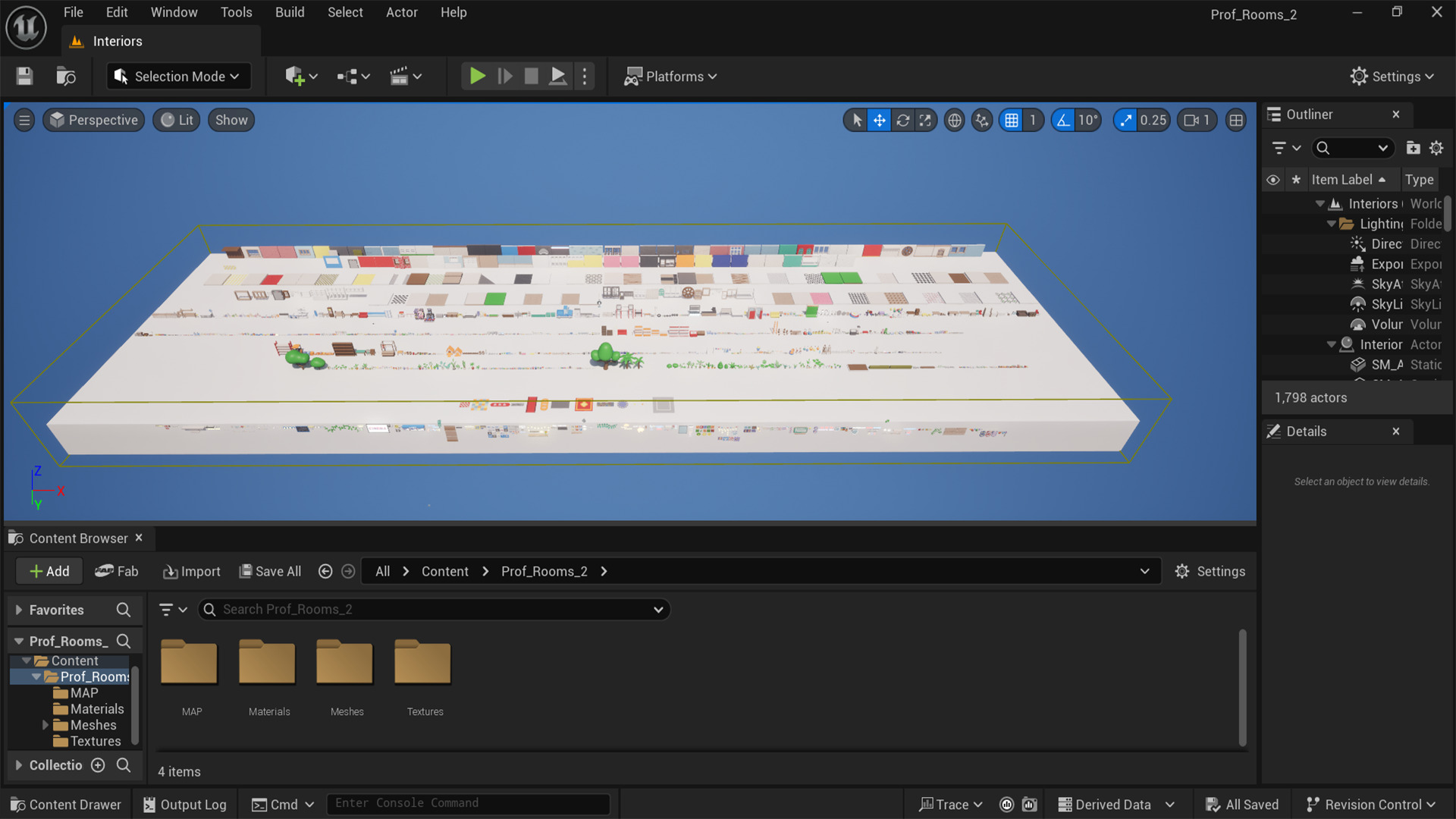Image resolution: width=1456 pixels, height=819 pixels.
Task: Select the rotate transform tool
Action: pyautogui.click(x=902, y=120)
